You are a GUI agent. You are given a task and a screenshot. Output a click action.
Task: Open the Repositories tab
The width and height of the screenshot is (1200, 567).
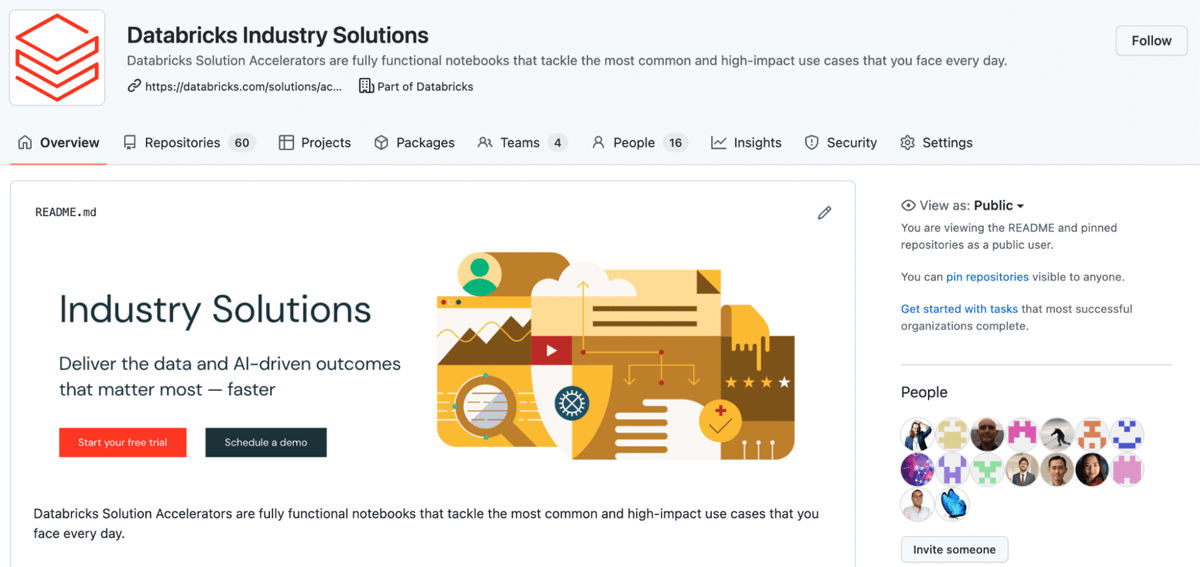[x=189, y=143]
